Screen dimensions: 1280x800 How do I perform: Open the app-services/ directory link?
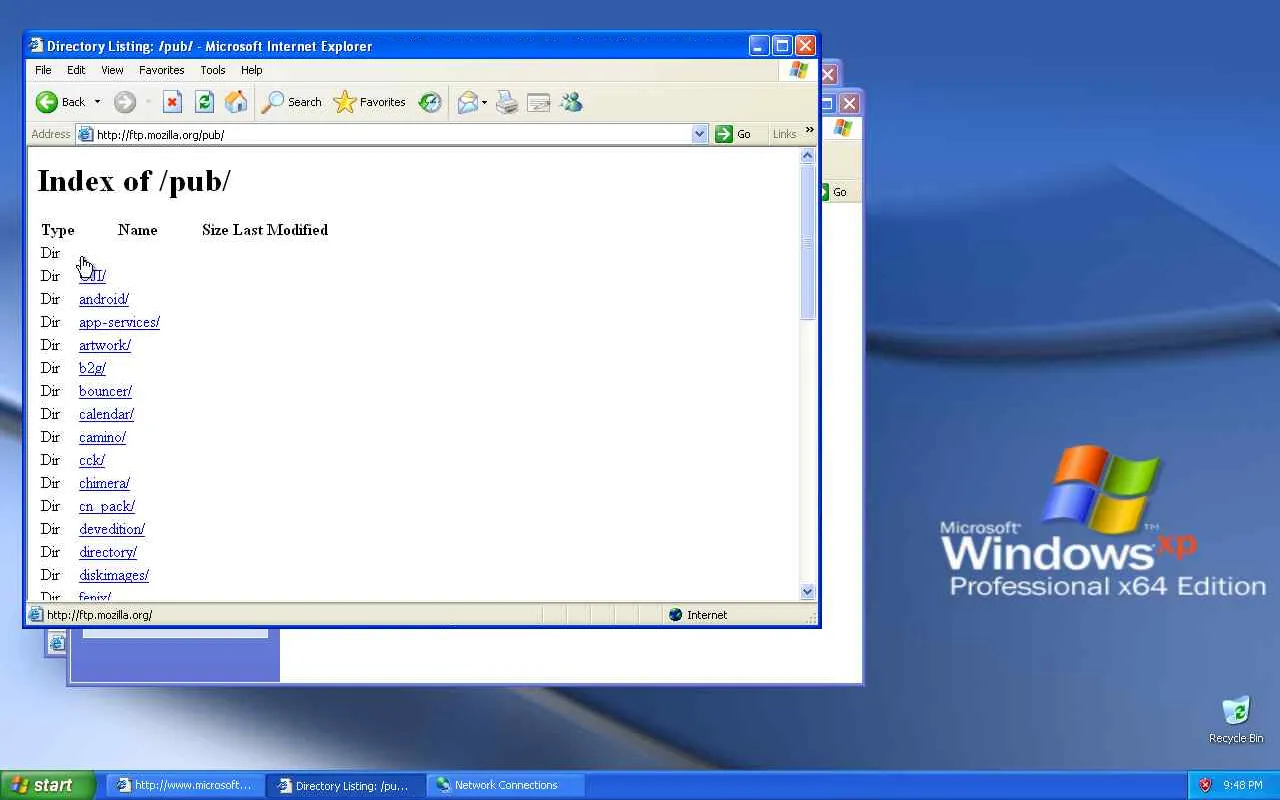(x=119, y=322)
